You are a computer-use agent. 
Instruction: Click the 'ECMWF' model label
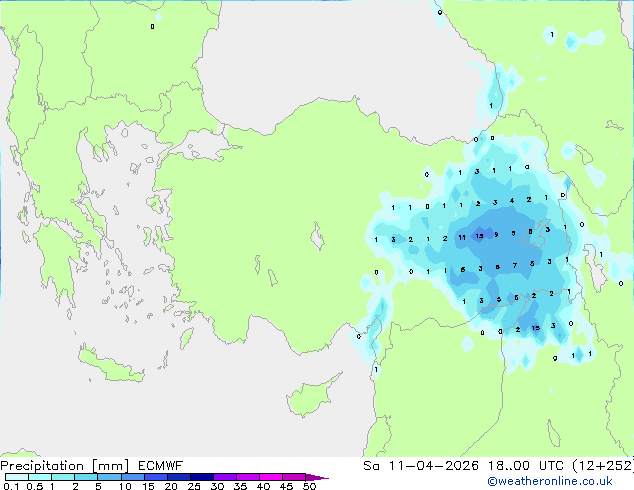pyautogui.click(x=161, y=466)
